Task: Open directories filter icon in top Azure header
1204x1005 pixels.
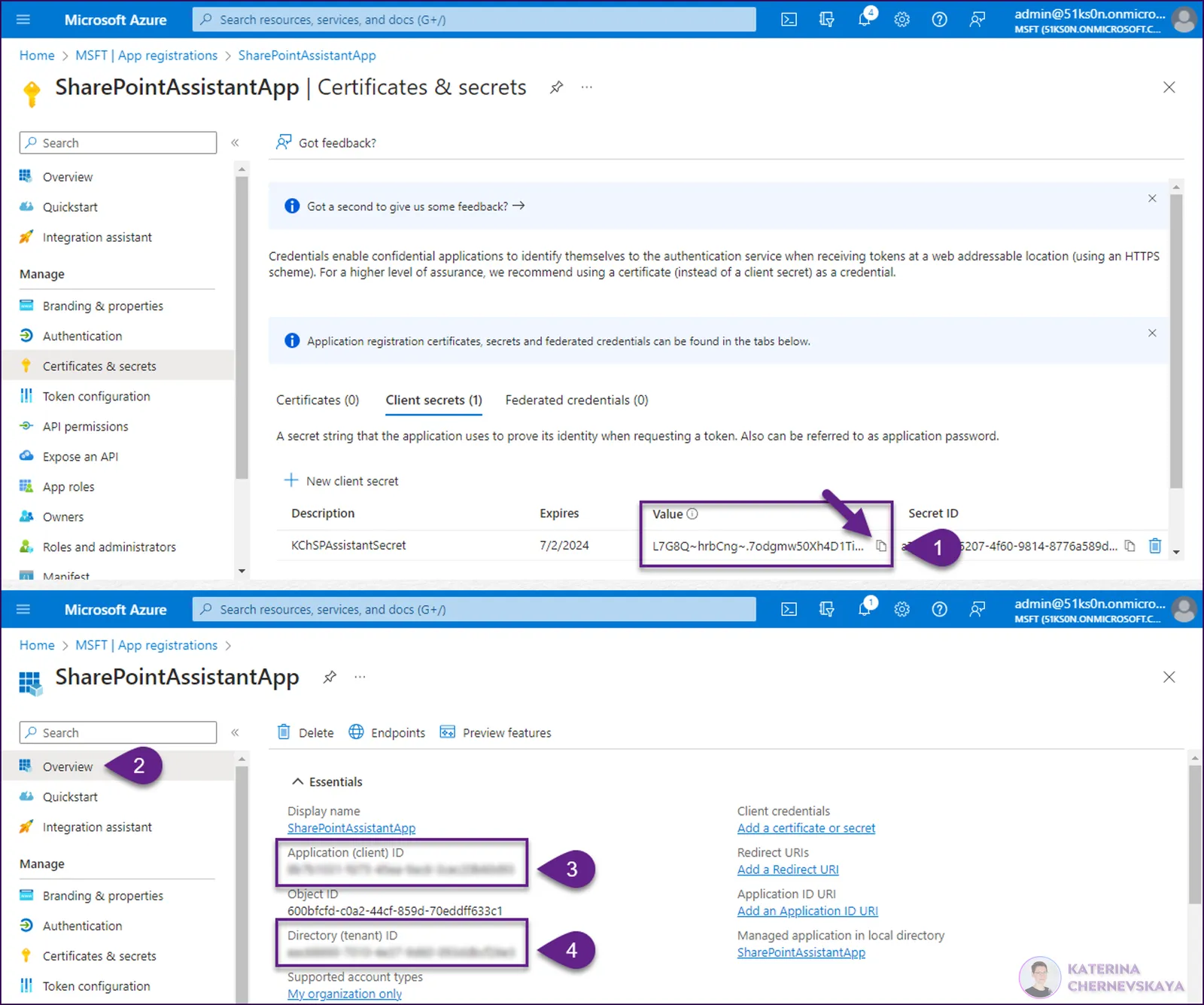Action: coord(826,20)
